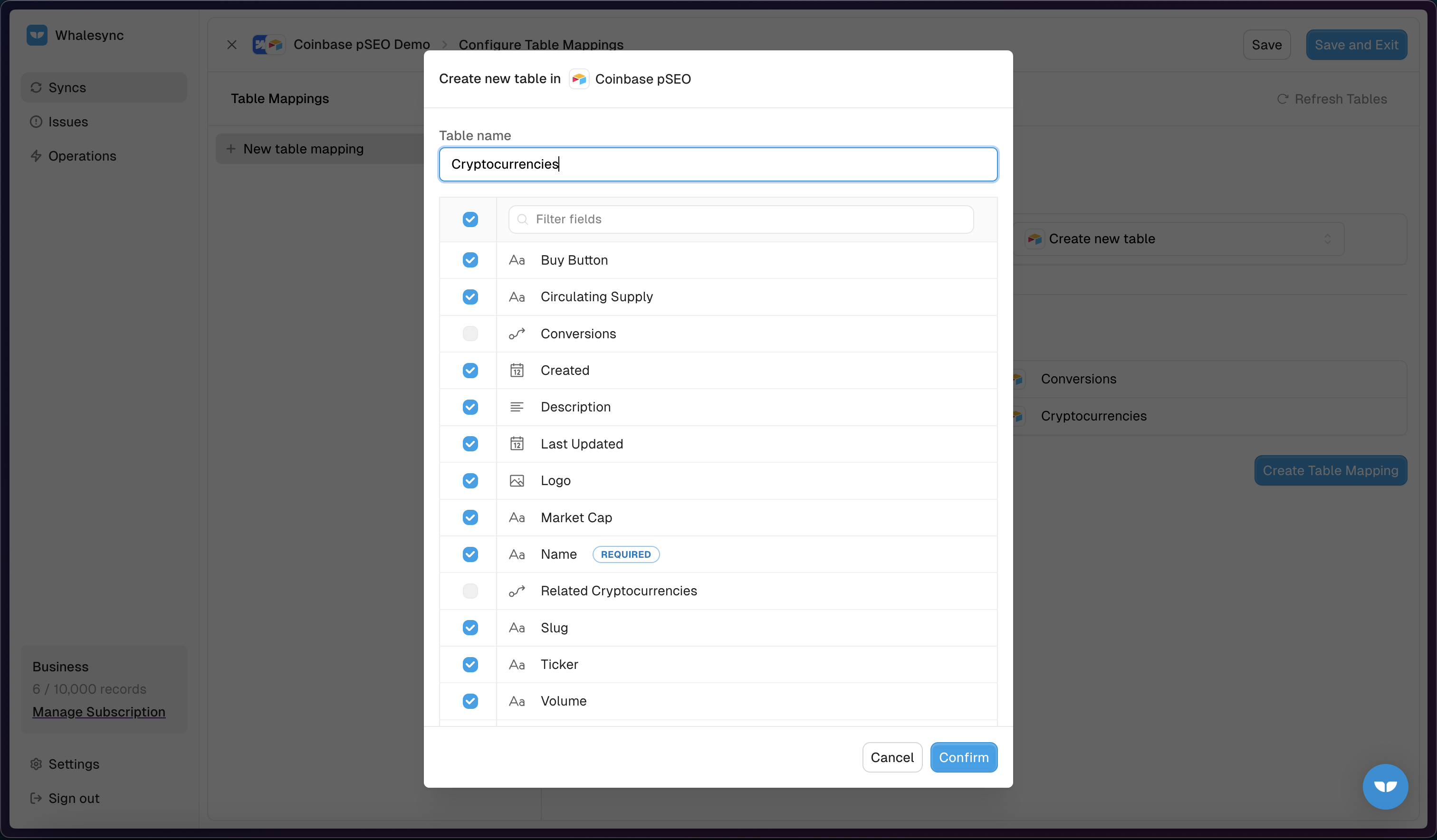Click the Whalesync logo icon
Screen dimensions: 1437x840
click(x=37, y=35)
